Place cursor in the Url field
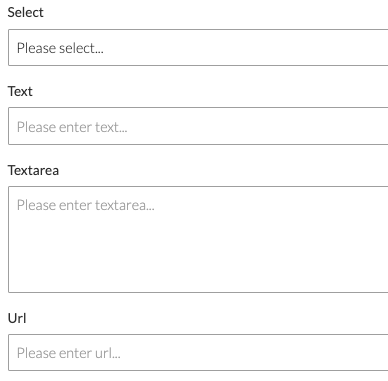Image resolution: width=388 pixels, height=381 pixels. coord(198,352)
